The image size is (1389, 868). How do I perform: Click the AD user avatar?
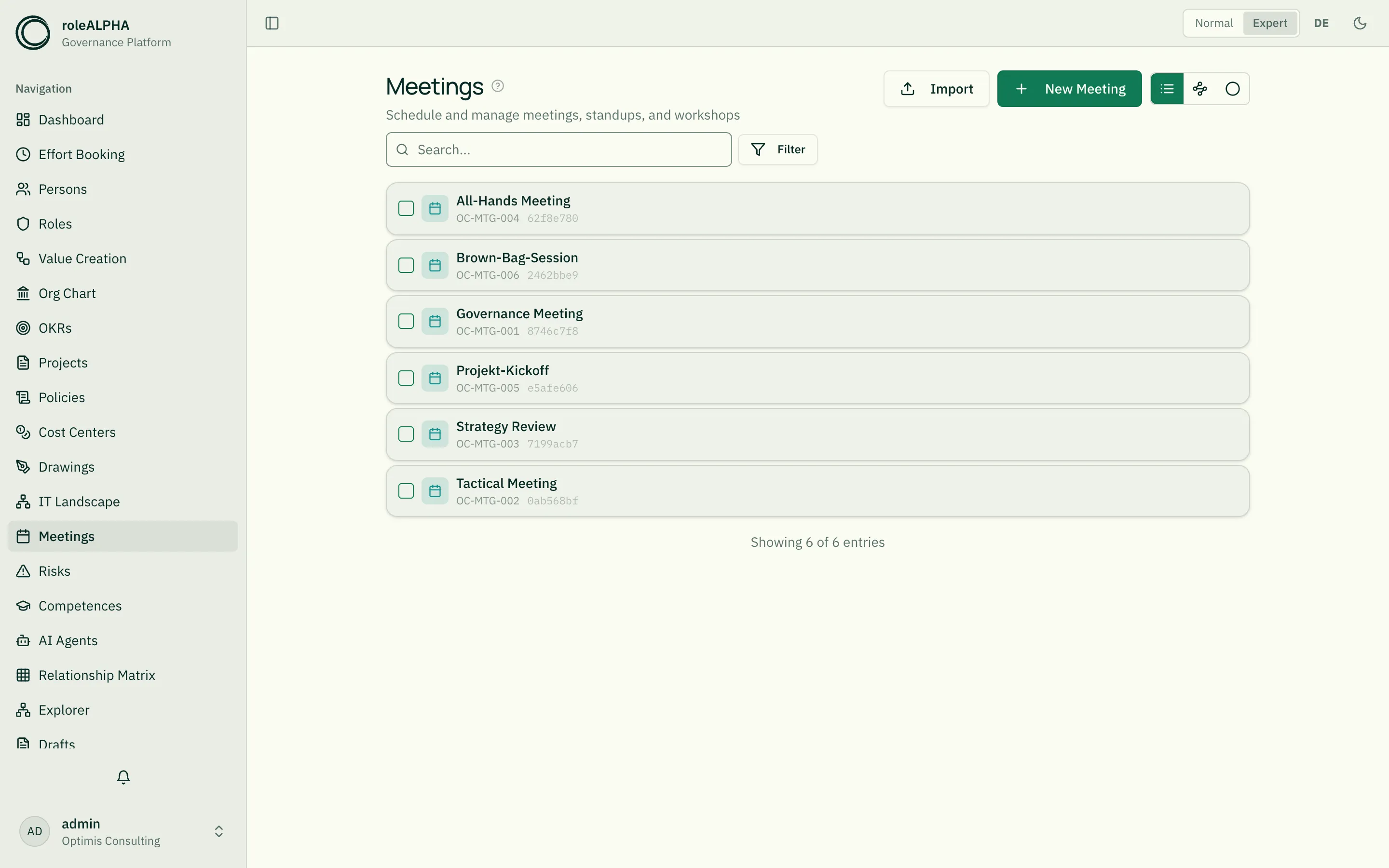(34, 831)
